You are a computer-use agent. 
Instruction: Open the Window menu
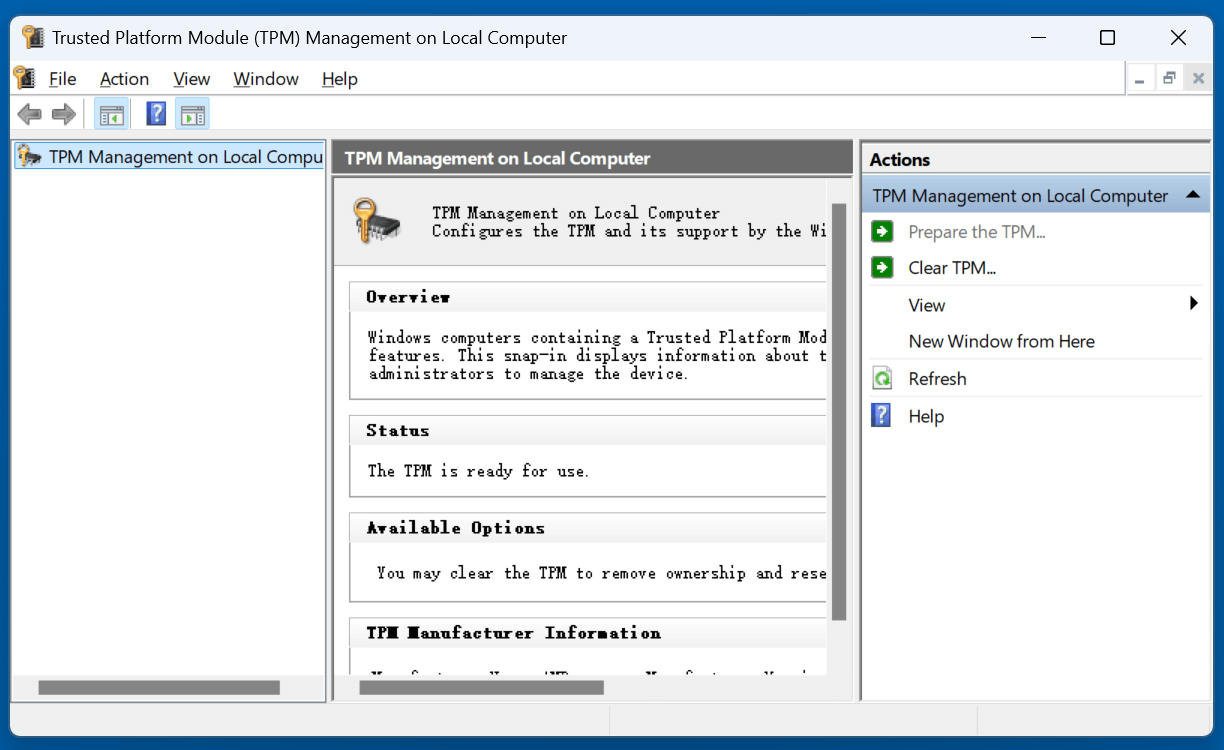click(266, 79)
